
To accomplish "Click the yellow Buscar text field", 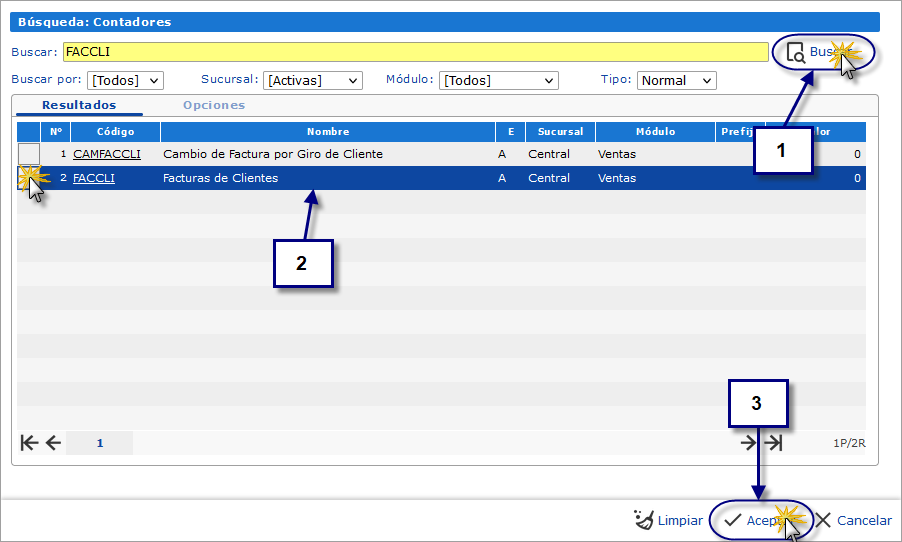I will point(415,52).
